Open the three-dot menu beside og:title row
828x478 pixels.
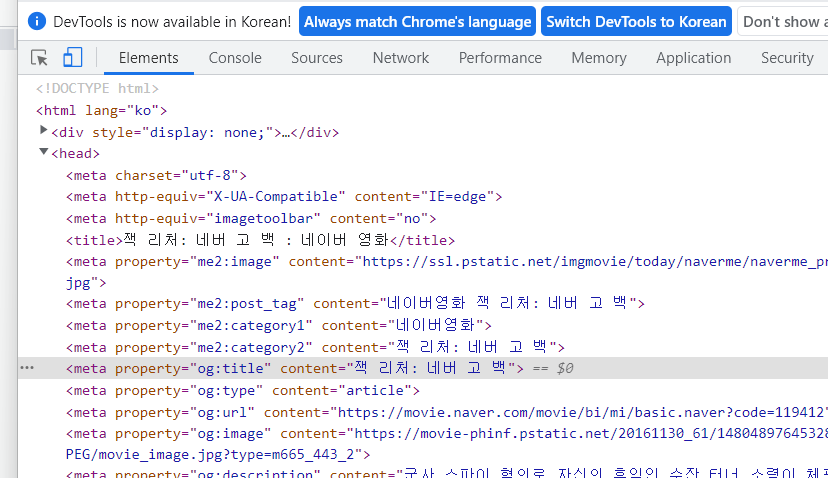pyautogui.click(x=27, y=368)
